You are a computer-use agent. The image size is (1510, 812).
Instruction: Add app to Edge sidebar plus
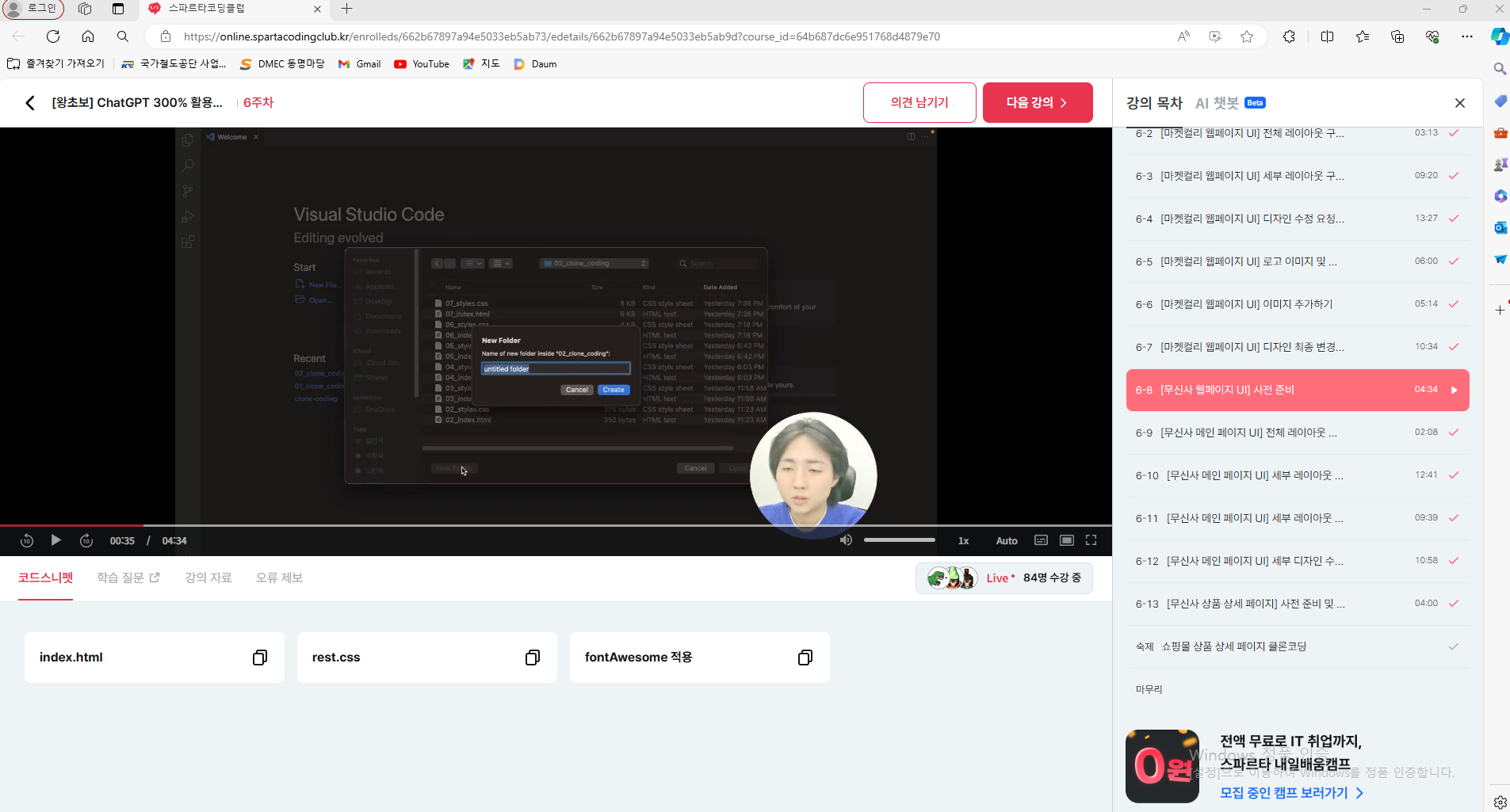(x=1500, y=311)
